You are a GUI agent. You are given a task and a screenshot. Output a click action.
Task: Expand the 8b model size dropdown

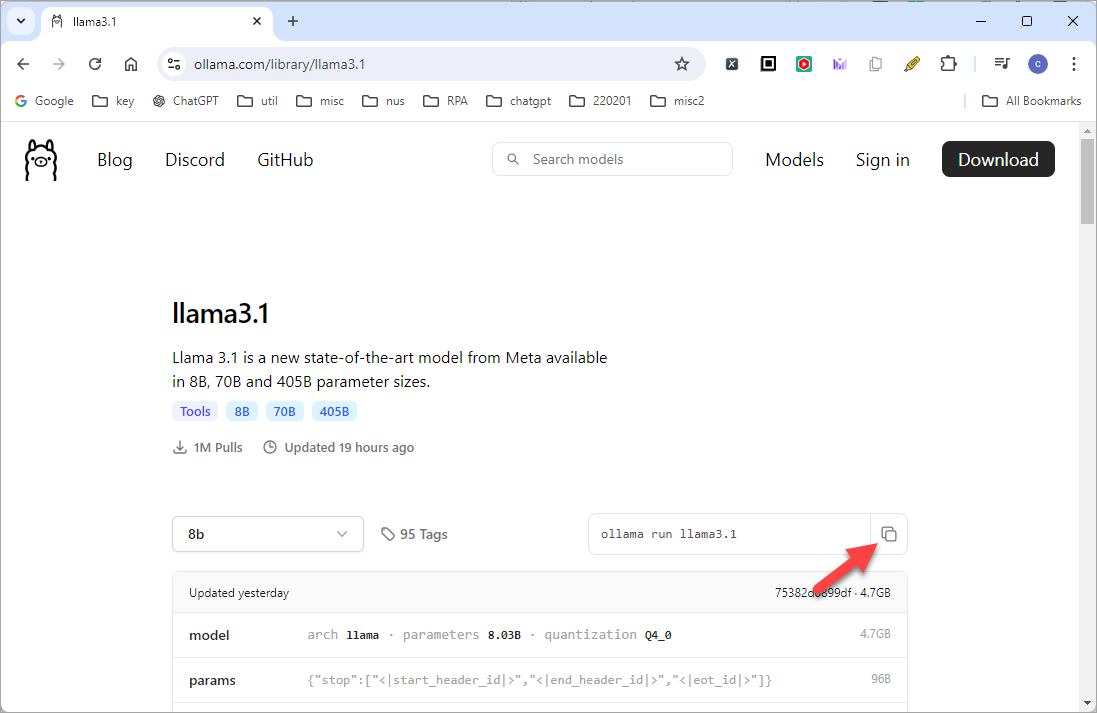point(268,535)
